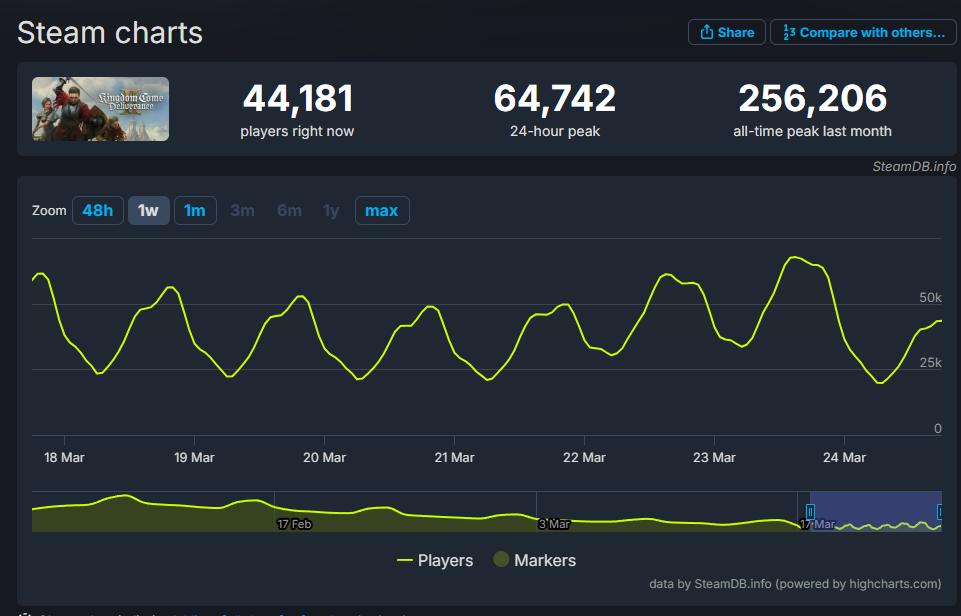Grab the right navigator range handle
Viewport: 961px width, 616px height.
point(940,512)
